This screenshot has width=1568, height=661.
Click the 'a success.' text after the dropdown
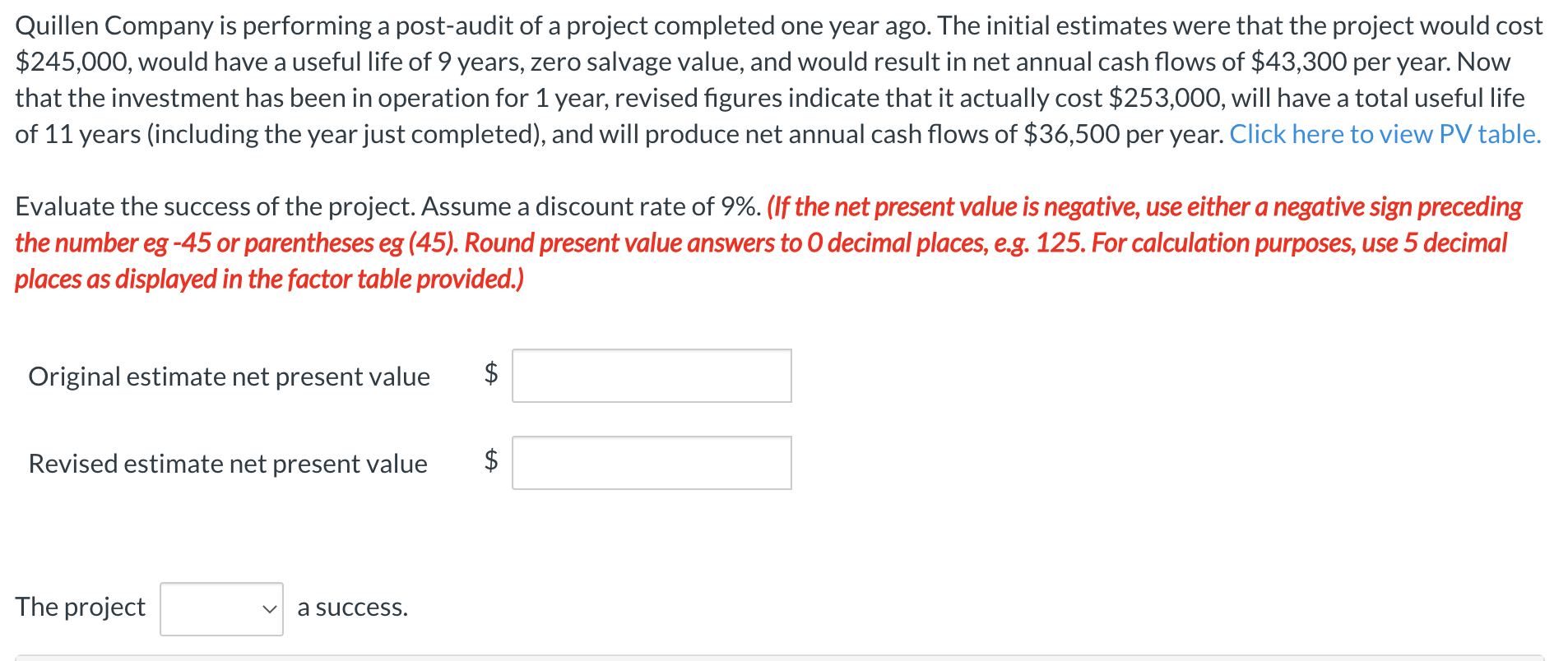(352, 608)
